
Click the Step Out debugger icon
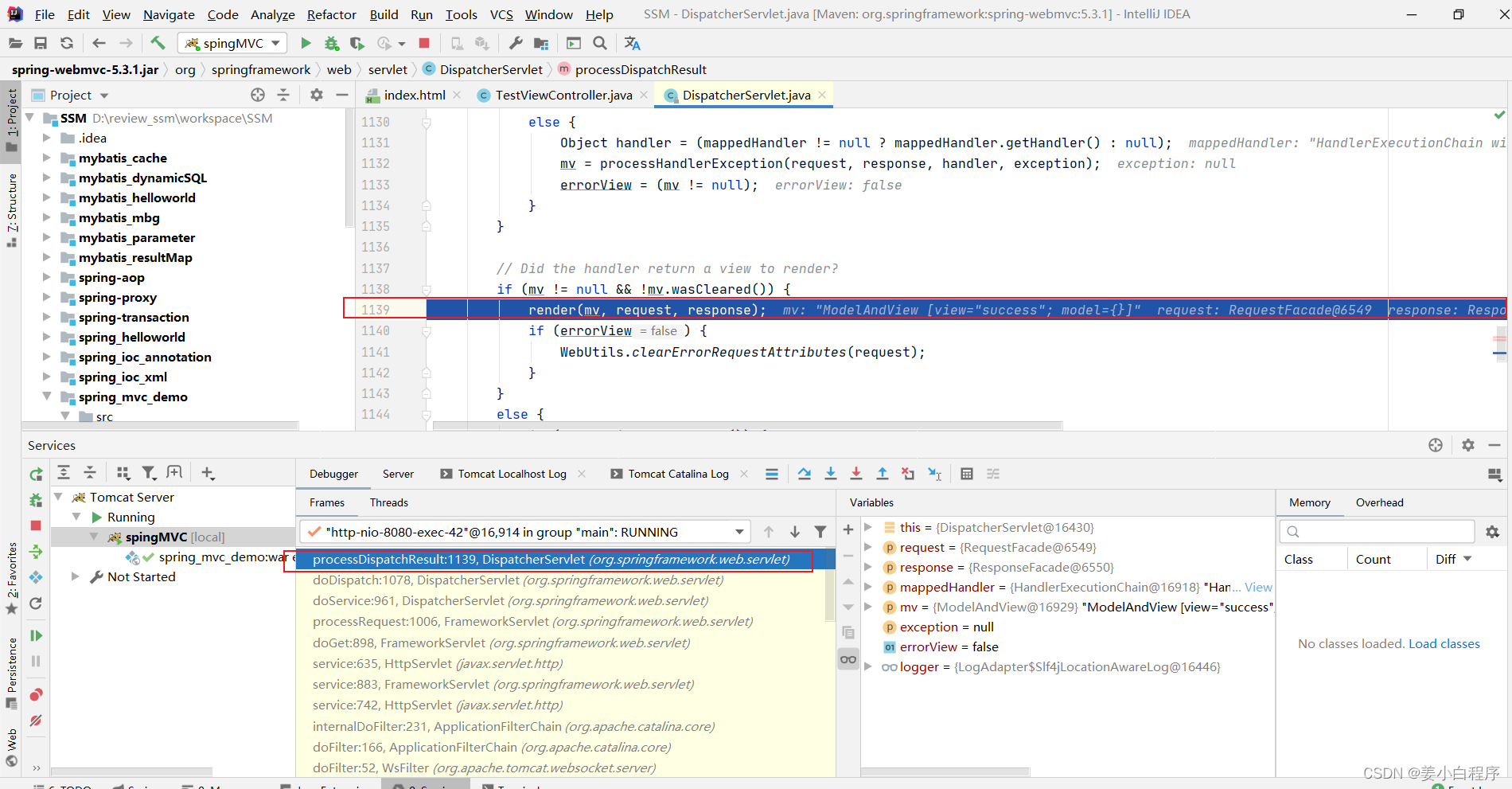click(883, 474)
